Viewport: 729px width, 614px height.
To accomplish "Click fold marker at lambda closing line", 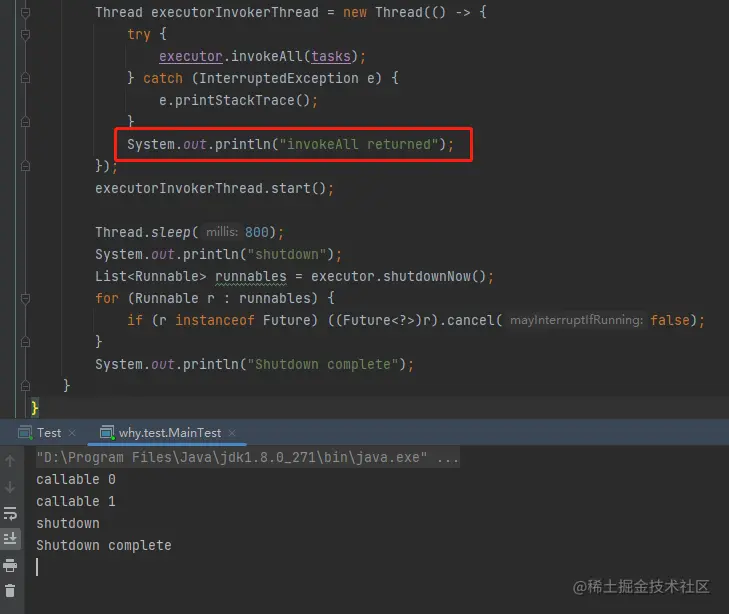I will pyautogui.click(x=26, y=166).
